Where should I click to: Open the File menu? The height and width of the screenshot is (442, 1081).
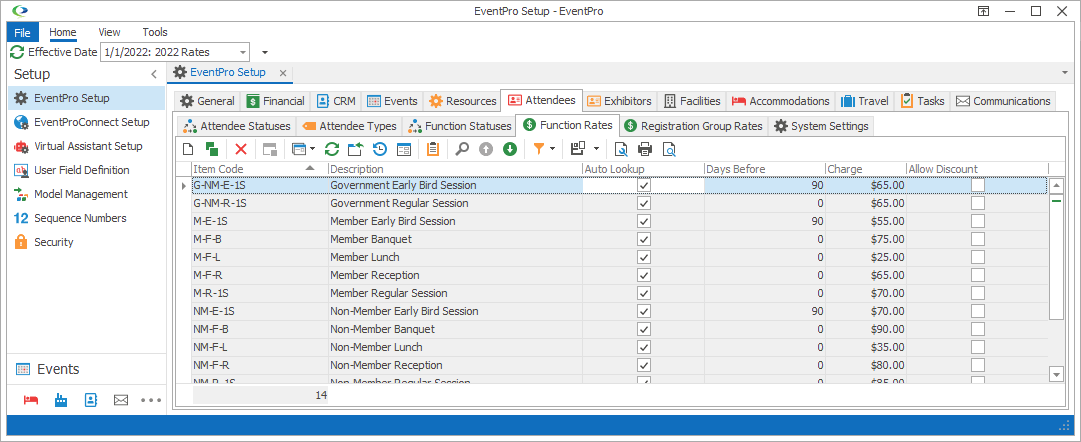pos(22,32)
